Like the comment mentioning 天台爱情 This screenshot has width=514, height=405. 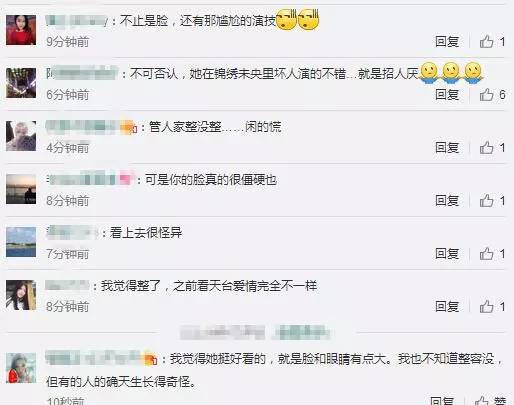(486, 306)
